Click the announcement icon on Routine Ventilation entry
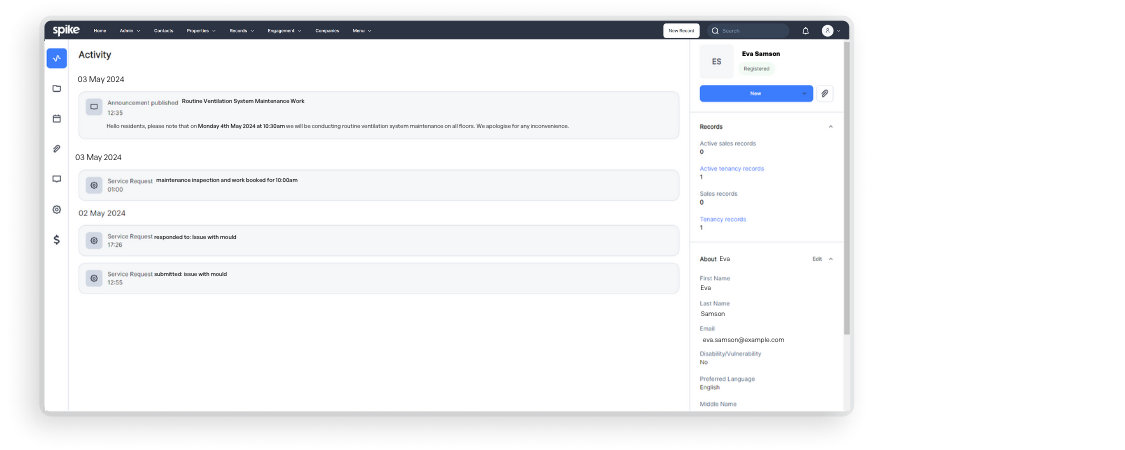This screenshot has height=450, width=1125. [94, 107]
